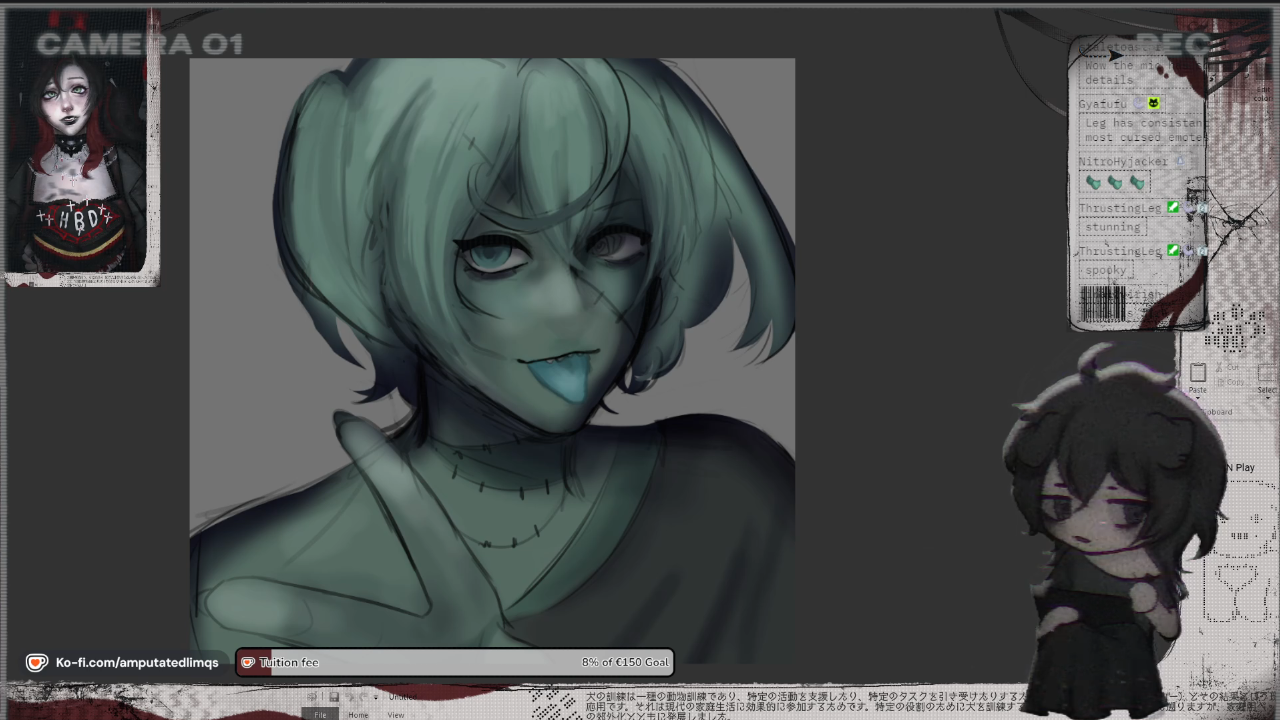Click the Tuition fee goal progress bar
The image size is (1280, 720).
(x=455, y=662)
